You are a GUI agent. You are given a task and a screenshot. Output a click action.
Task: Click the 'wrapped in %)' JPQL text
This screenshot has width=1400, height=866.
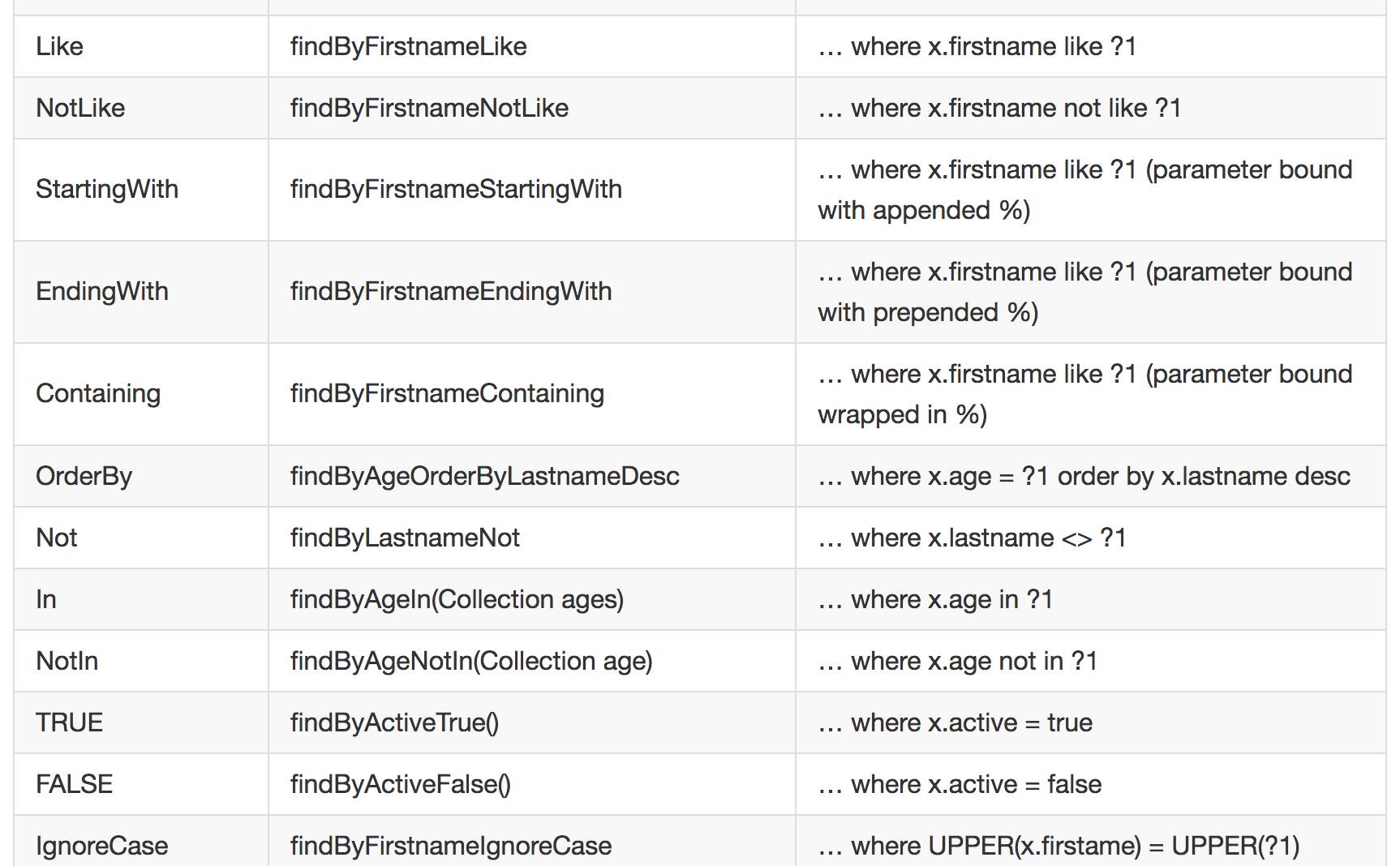(902, 415)
